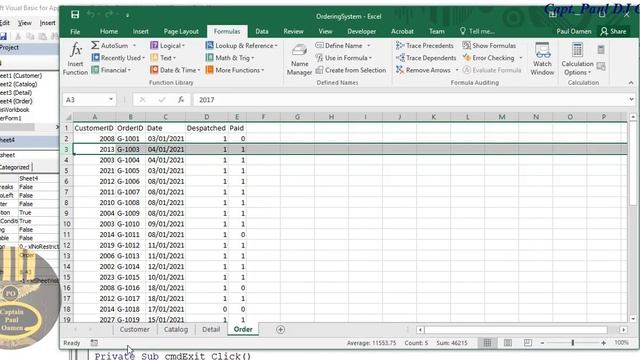Image resolution: width=640 pixels, height=360 pixels.
Task: Open Recently Used functions list
Action: [118, 58]
